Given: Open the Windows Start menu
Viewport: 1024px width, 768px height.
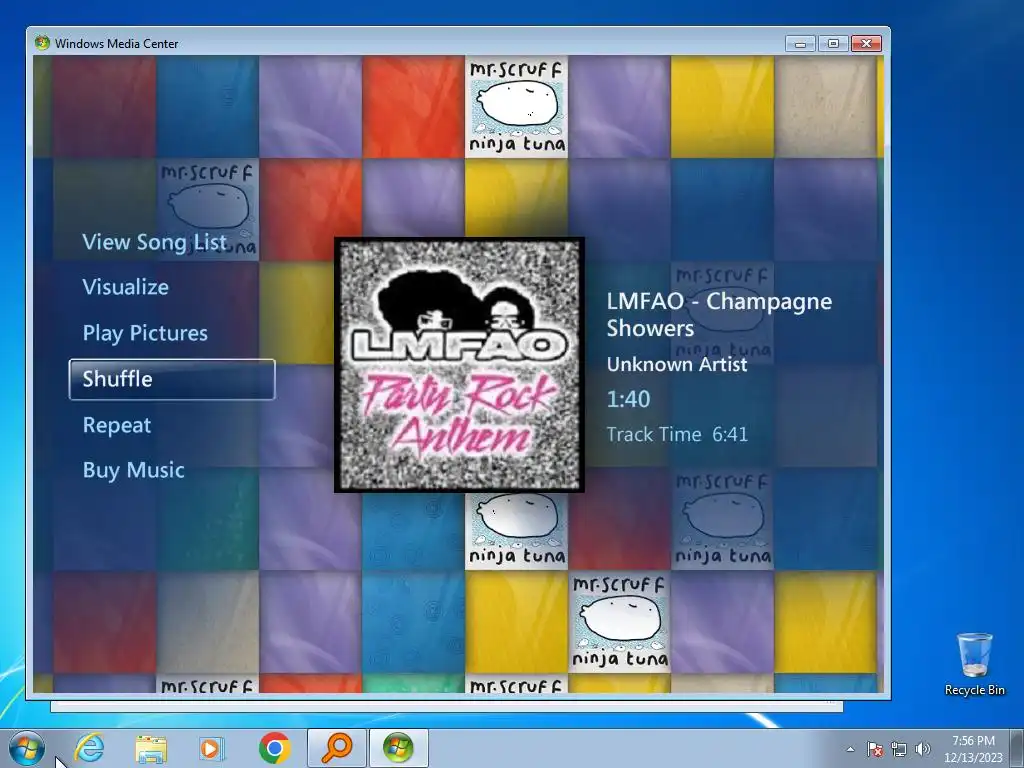Looking at the screenshot, I should pyautogui.click(x=27, y=748).
